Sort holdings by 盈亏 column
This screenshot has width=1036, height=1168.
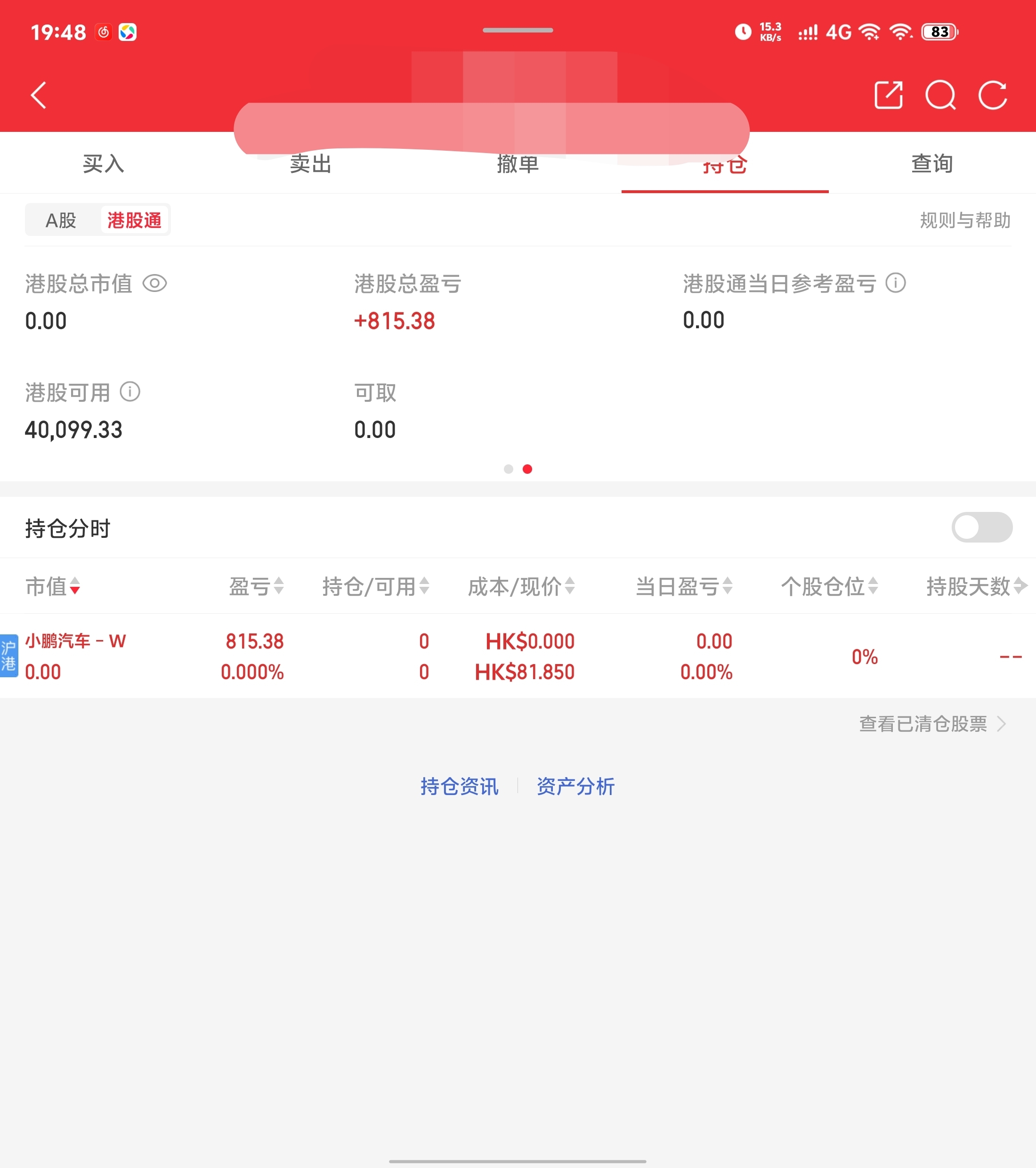coord(256,586)
